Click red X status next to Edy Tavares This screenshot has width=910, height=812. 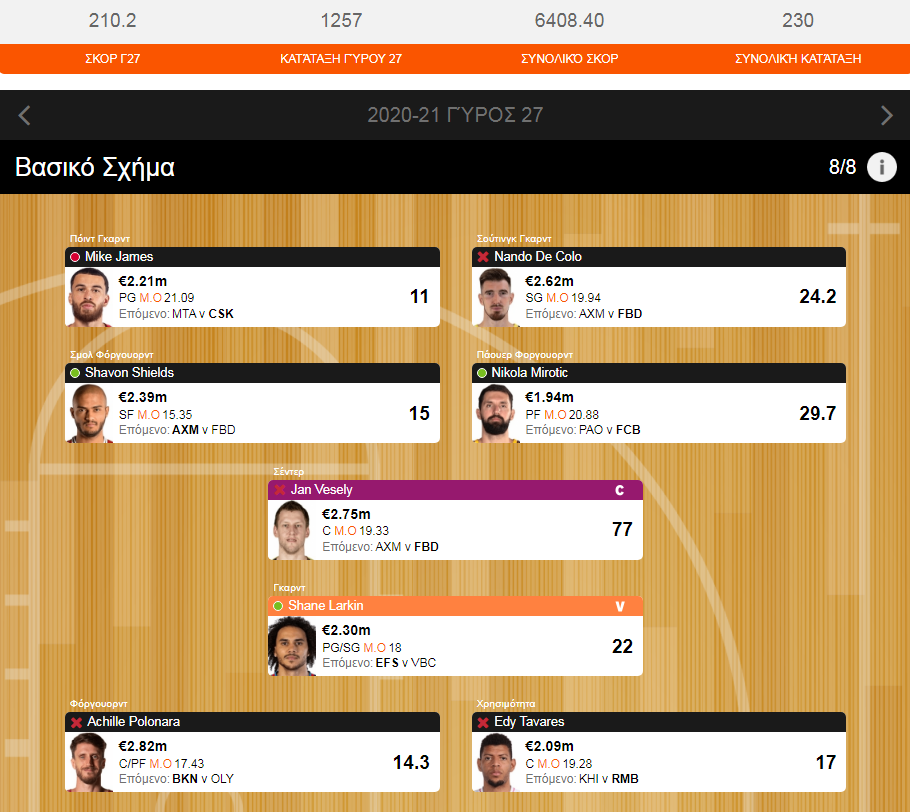click(483, 722)
